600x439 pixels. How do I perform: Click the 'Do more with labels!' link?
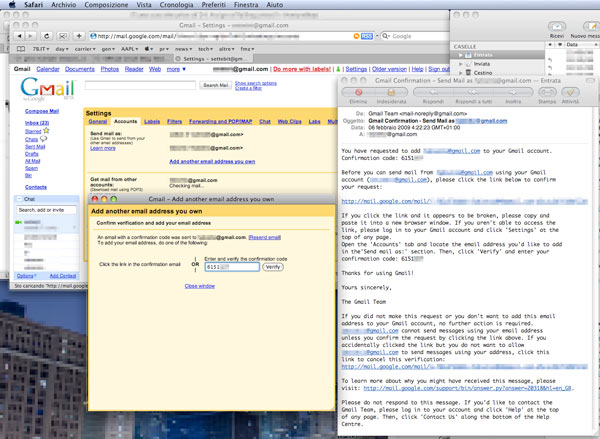click(302, 69)
